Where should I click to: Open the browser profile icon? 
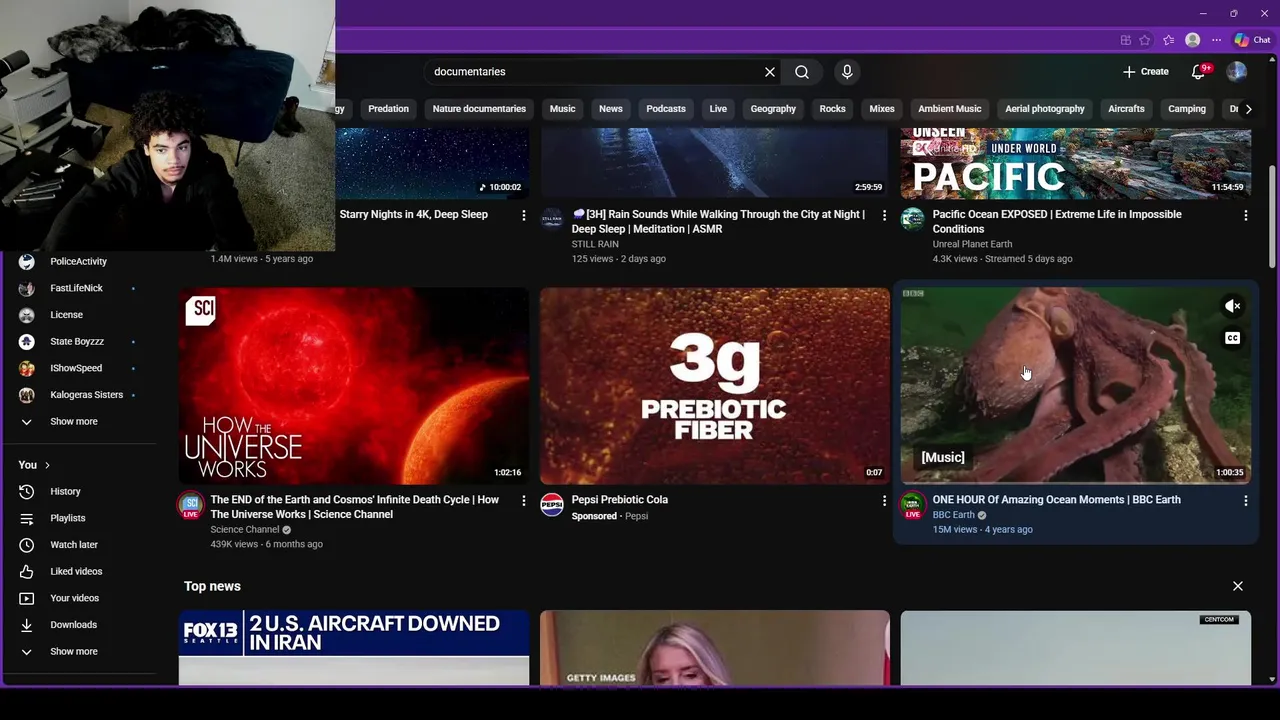pyautogui.click(x=1192, y=40)
